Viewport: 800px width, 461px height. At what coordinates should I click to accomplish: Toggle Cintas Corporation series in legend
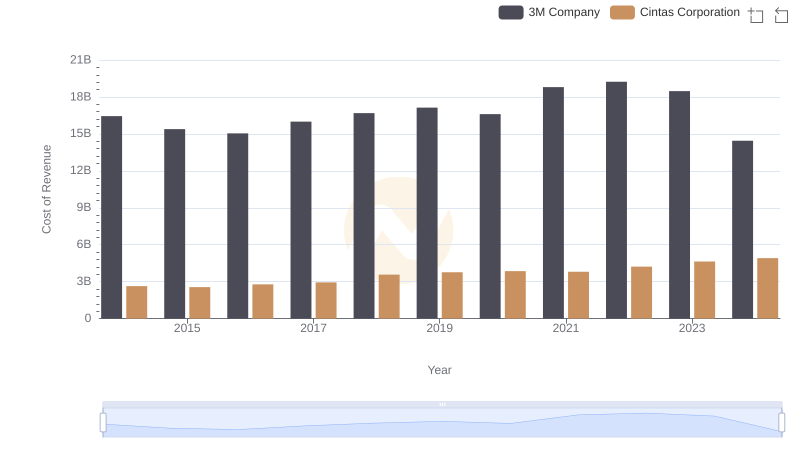pyautogui.click(x=674, y=12)
